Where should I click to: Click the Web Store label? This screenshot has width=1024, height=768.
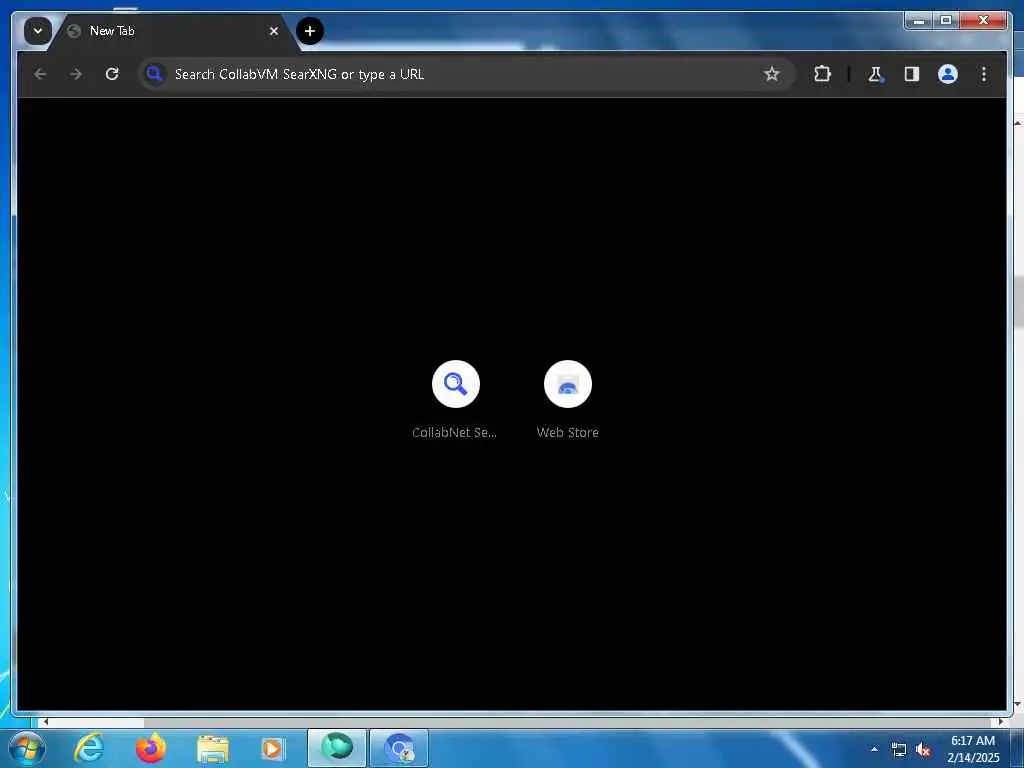568,432
